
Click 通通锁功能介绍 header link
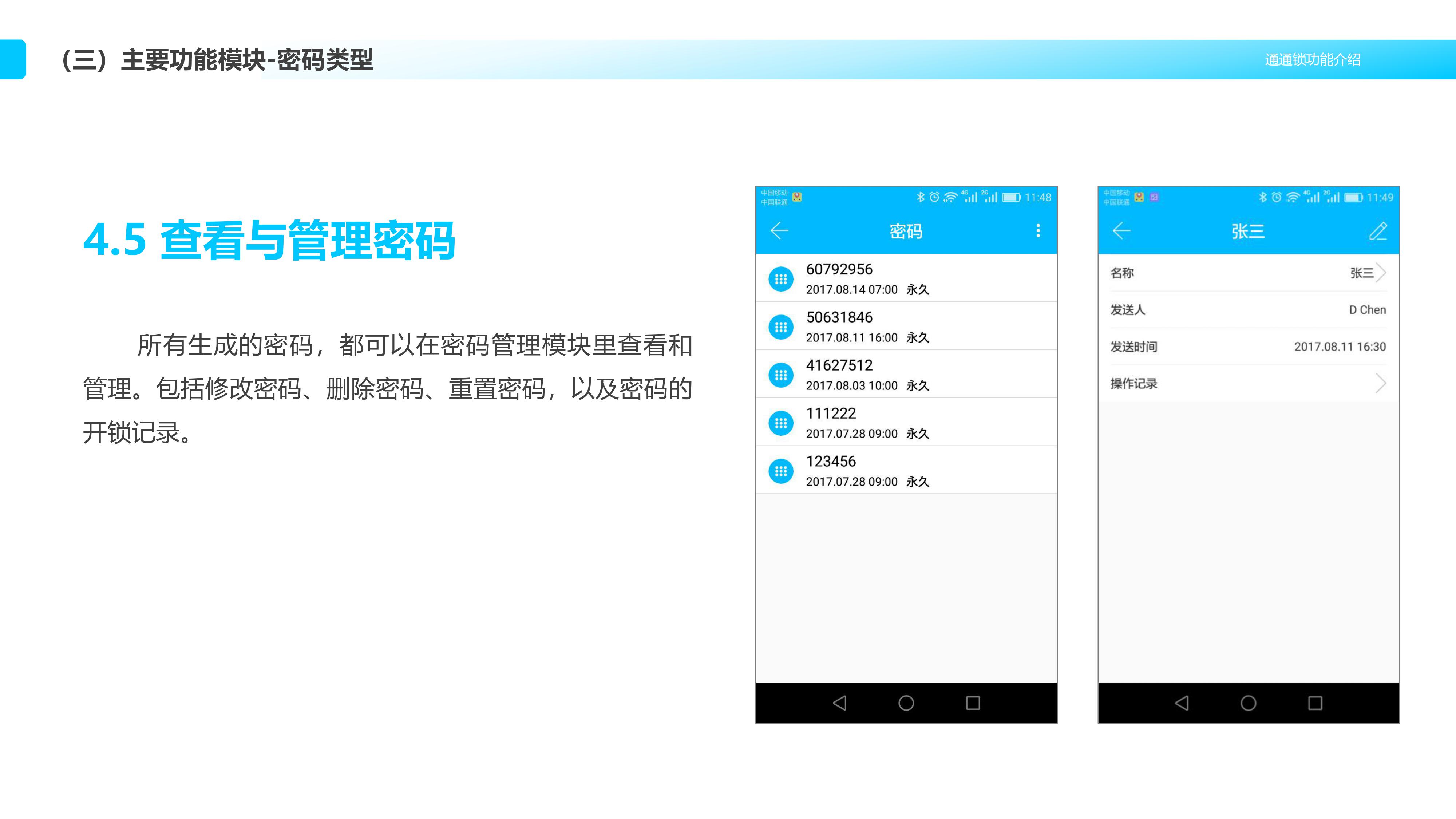coord(1313,59)
